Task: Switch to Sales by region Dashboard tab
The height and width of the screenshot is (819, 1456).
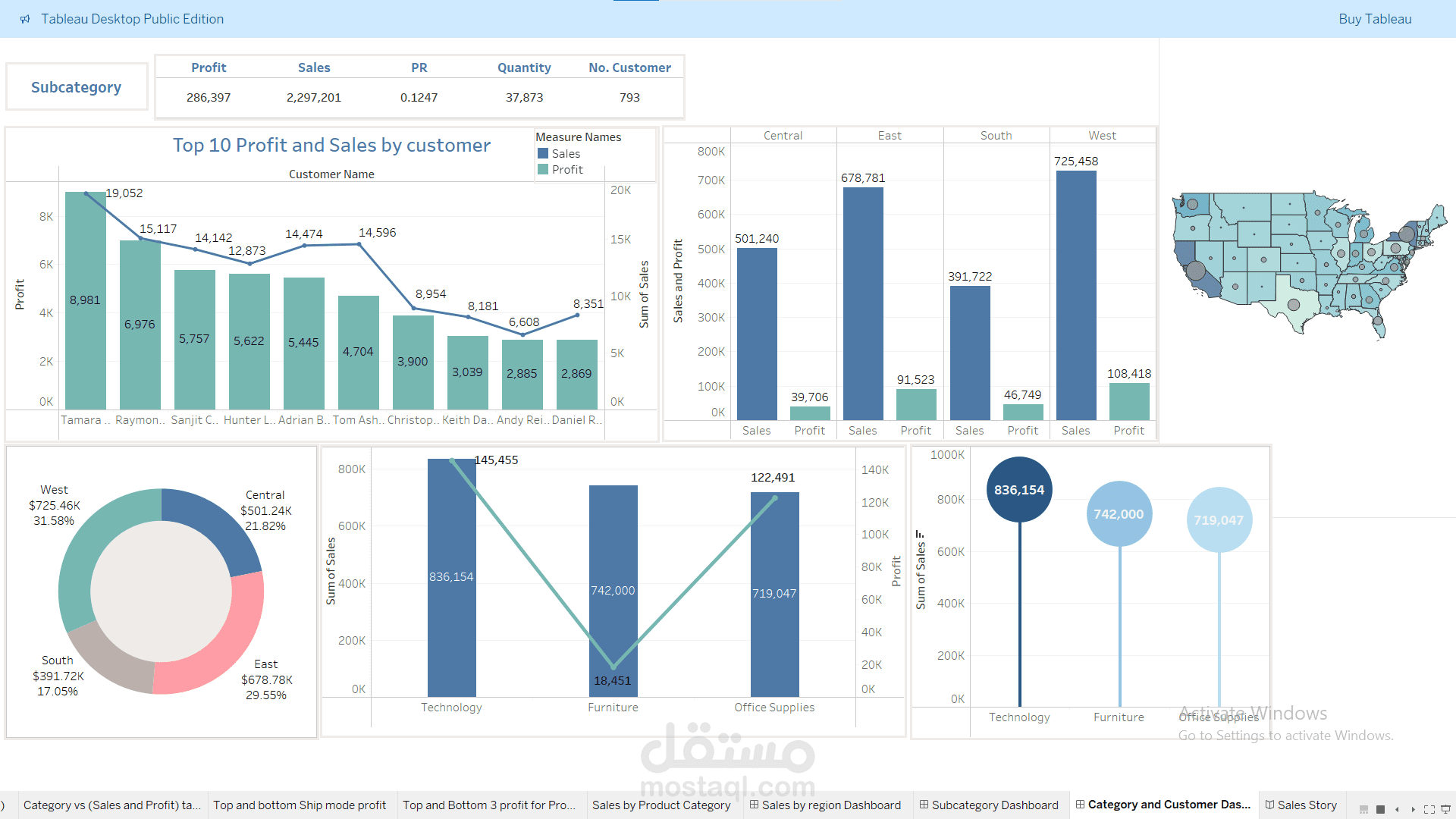Action: pos(826,805)
